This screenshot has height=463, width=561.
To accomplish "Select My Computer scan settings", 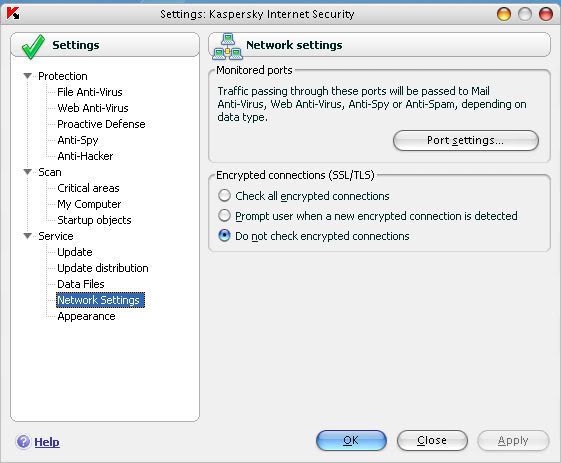I will (x=89, y=204).
